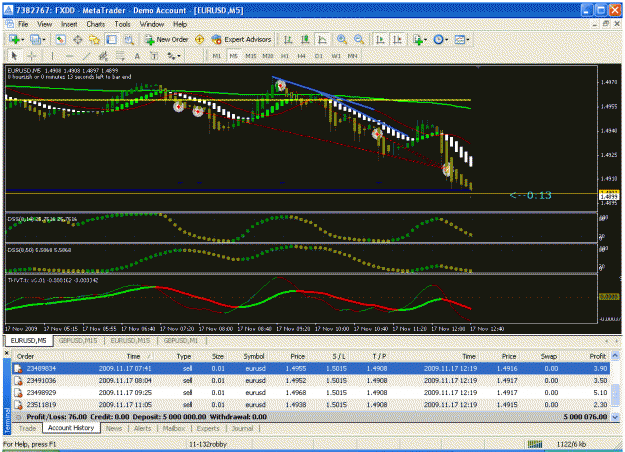Switch to line chart icon
This screenshot has height=452, width=625.
322,39
